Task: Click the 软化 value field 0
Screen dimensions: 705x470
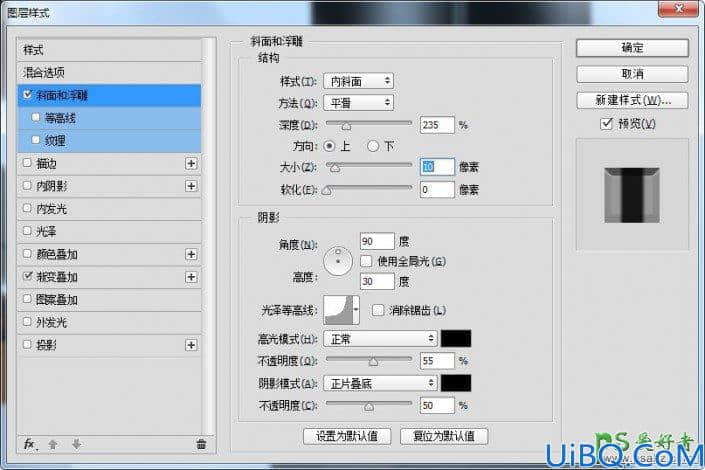Action: pyautogui.click(x=437, y=189)
